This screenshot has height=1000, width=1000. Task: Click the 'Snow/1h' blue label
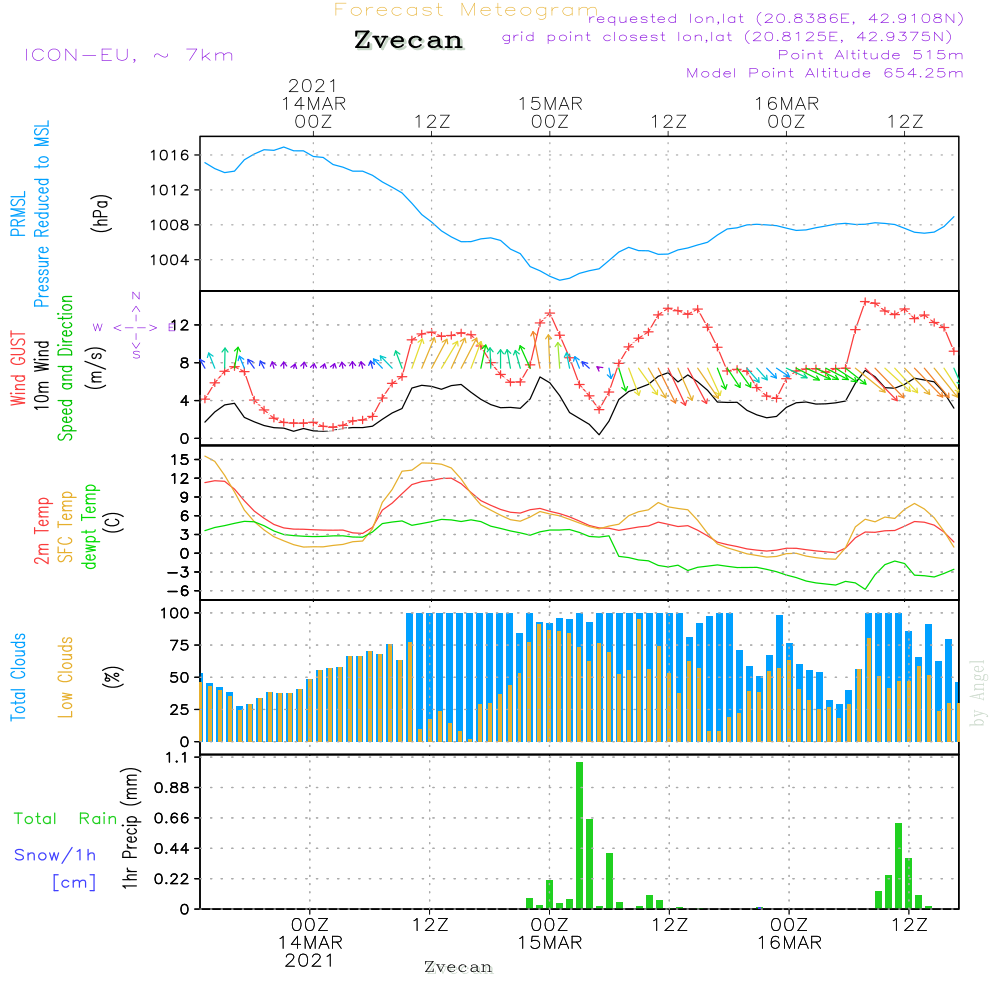[55, 855]
